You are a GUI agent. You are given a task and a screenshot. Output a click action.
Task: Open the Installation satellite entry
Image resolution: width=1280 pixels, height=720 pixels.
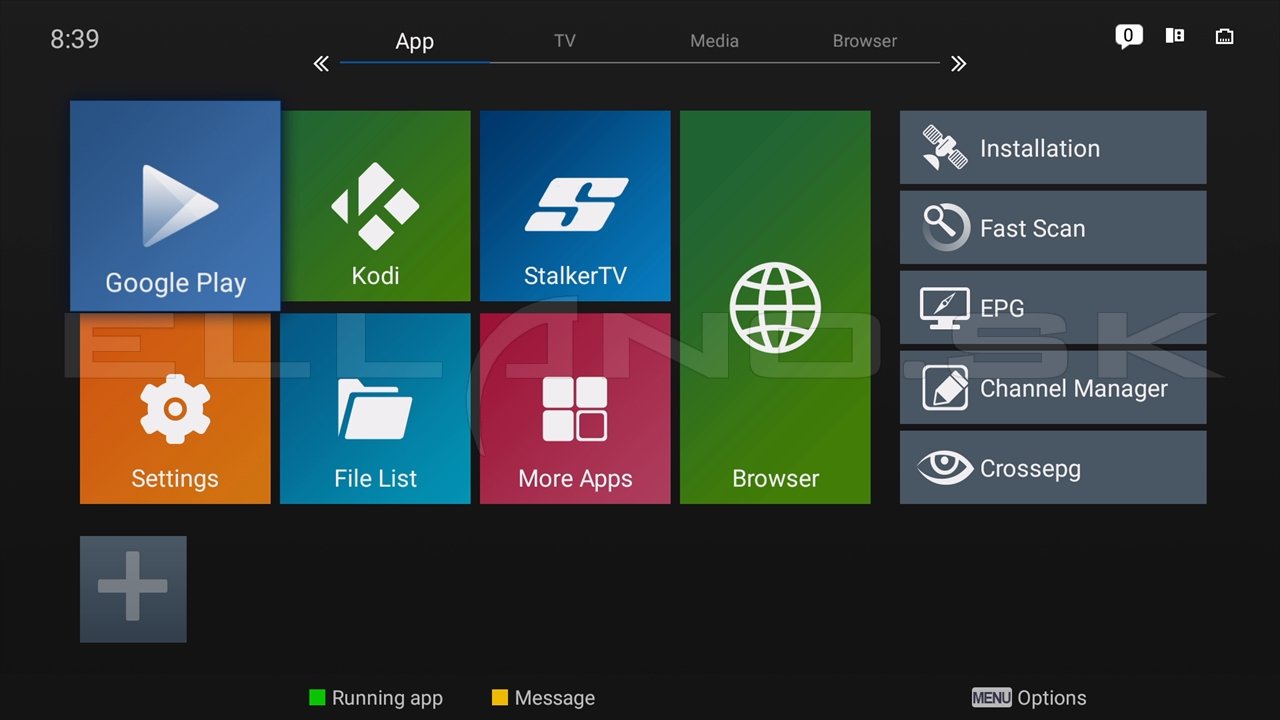coord(1053,148)
